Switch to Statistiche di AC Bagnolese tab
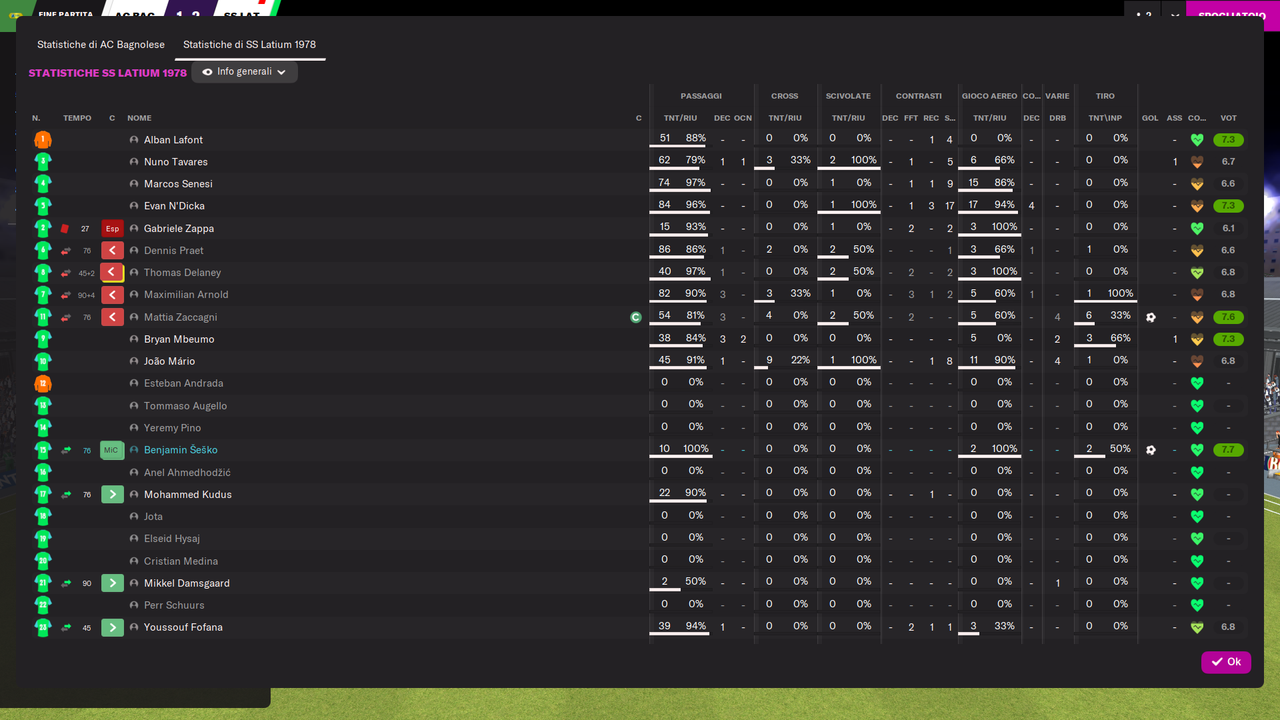 tap(101, 45)
